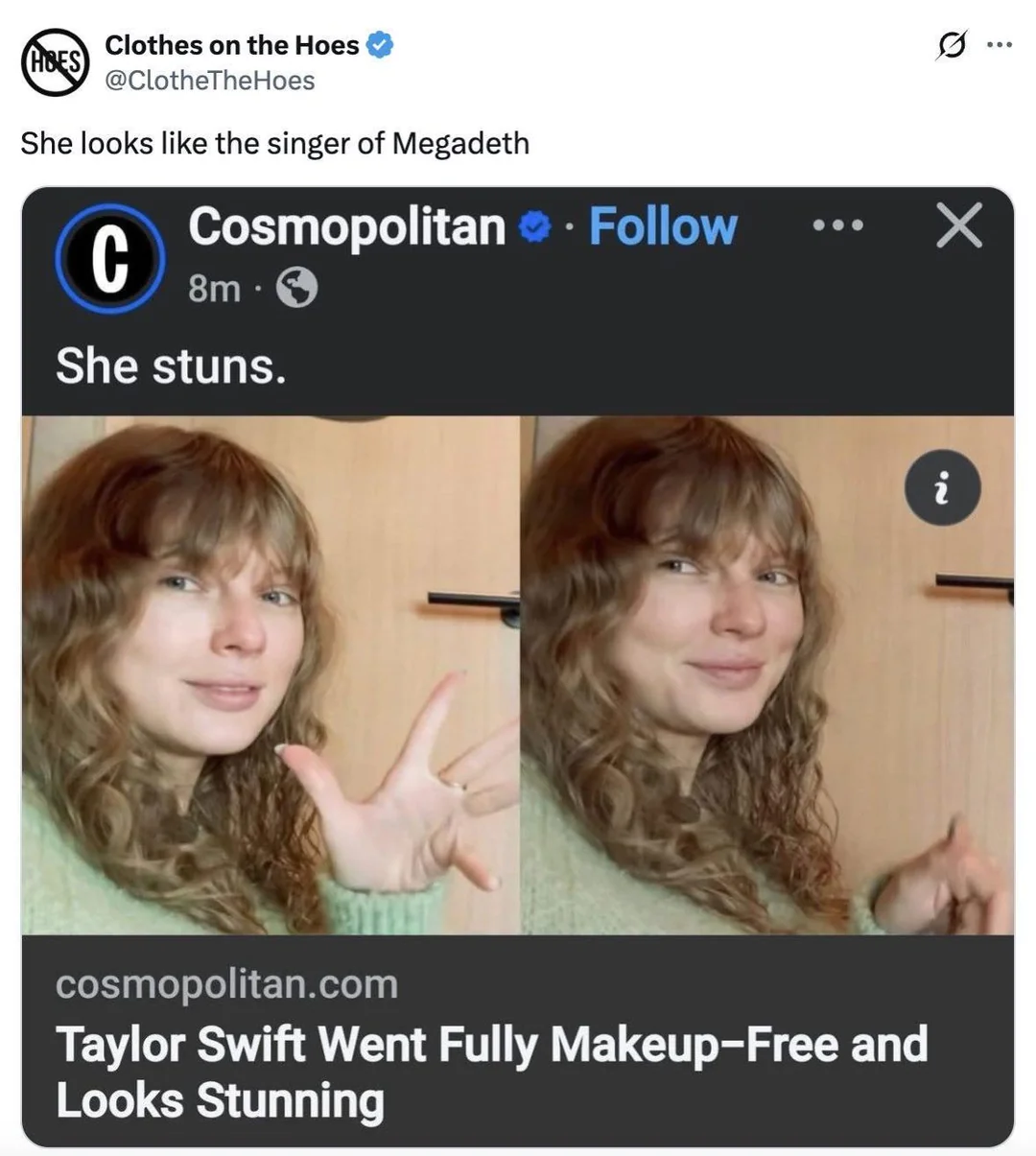This screenshot has height=1156, width=1036.
Task: Click the 8m timestamp
Action: coord(214,287)
